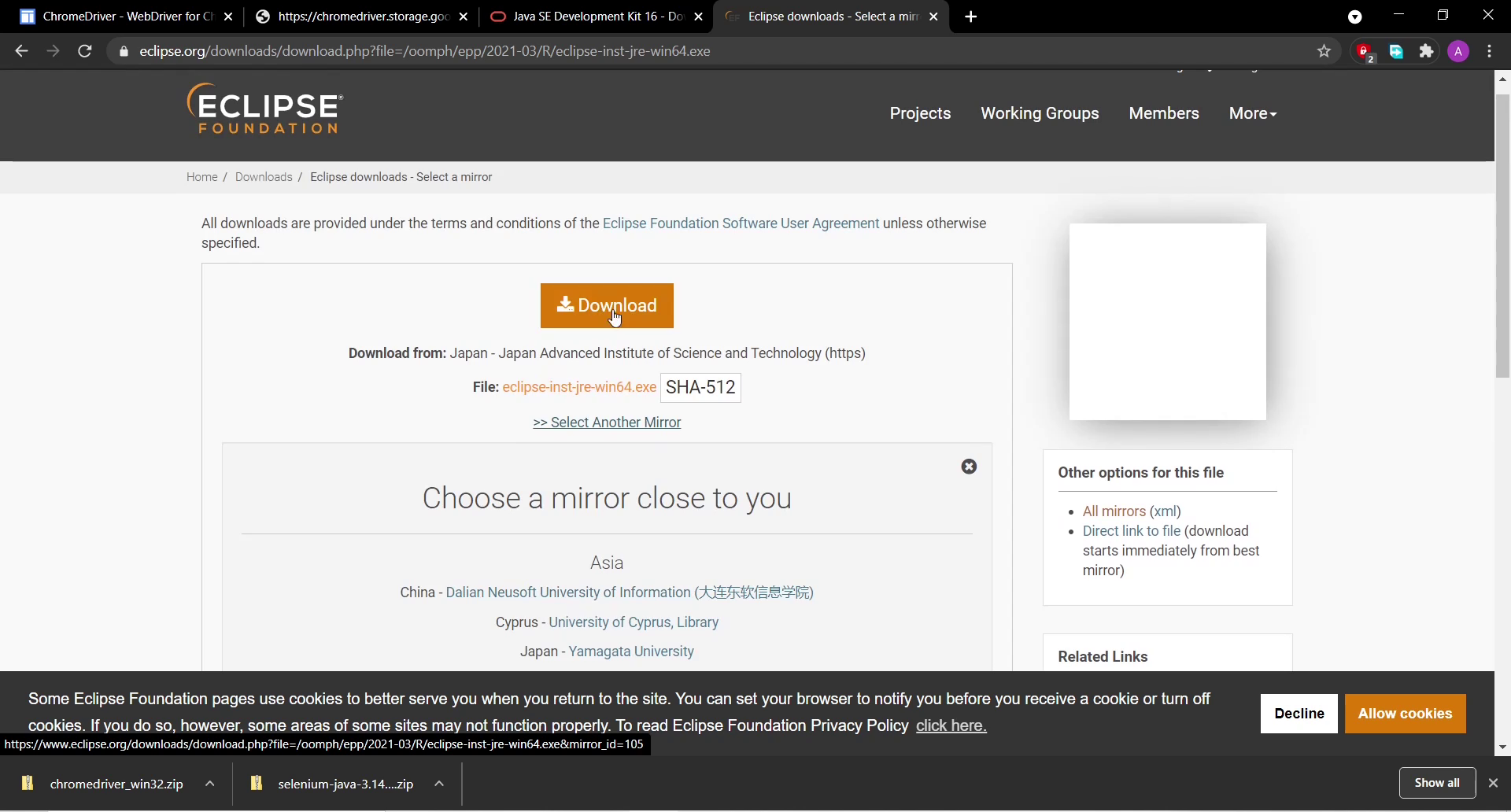
Task: Open Eclipse Foundation Software User Agreement link
Action: 741,223
